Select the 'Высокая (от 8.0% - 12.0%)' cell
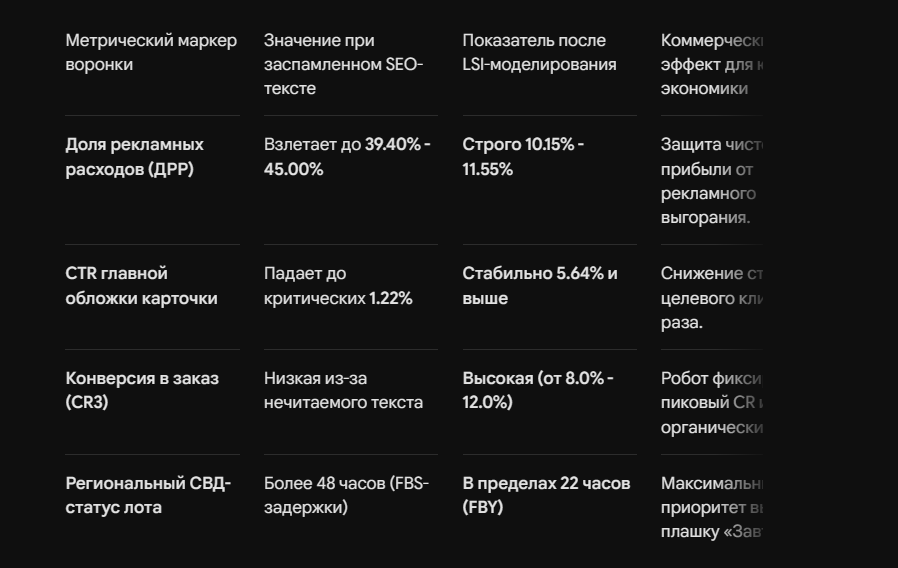 (x=538, y=390)
